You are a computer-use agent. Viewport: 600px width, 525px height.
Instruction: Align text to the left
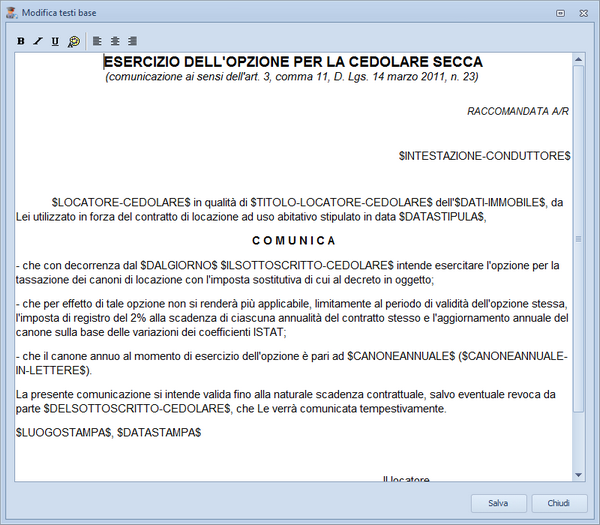[97, 41]
